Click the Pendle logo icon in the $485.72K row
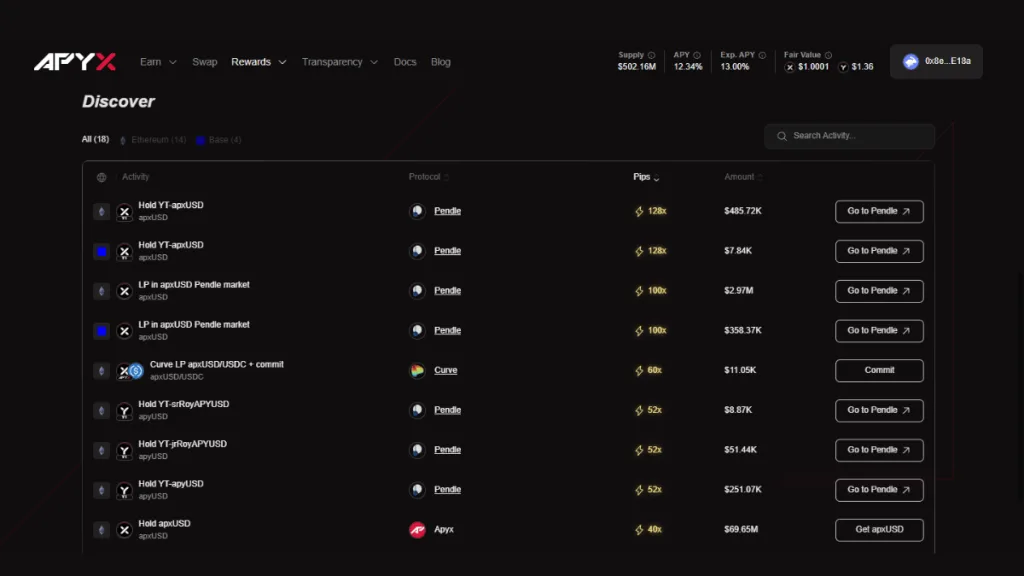1024x576 pixels. (417, 211)
